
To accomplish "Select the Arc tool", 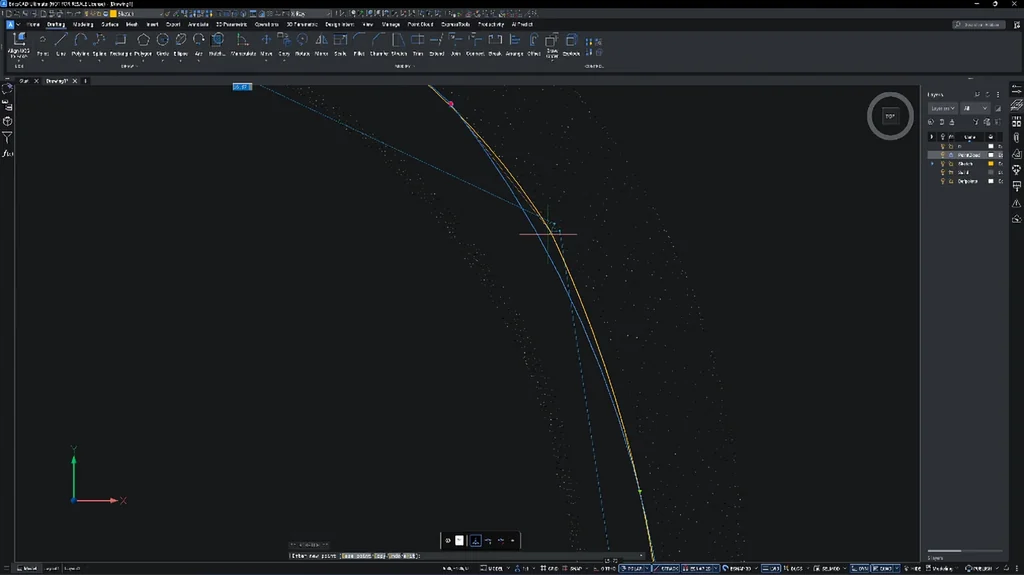I will [x=199, y=44].
